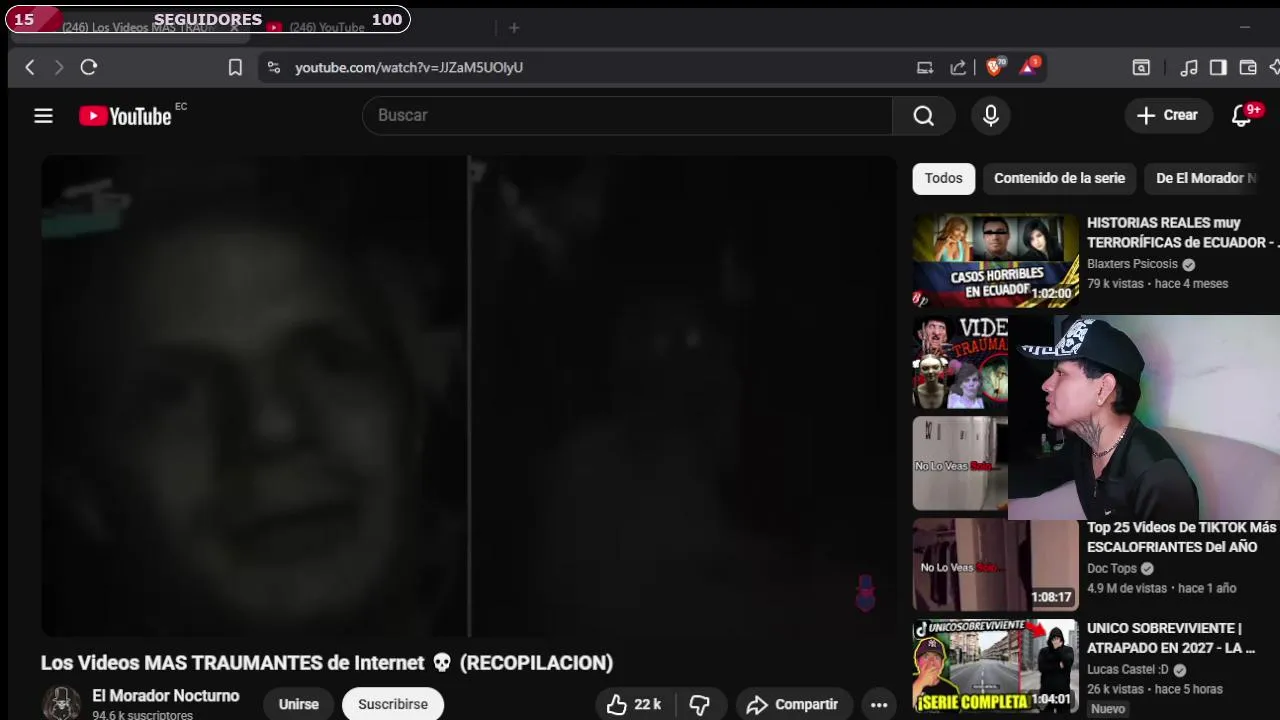Open 'Top 25 Videos De TIKTOK' title
This screenshot has width=1280, height=720.
tap(1182, 537)
